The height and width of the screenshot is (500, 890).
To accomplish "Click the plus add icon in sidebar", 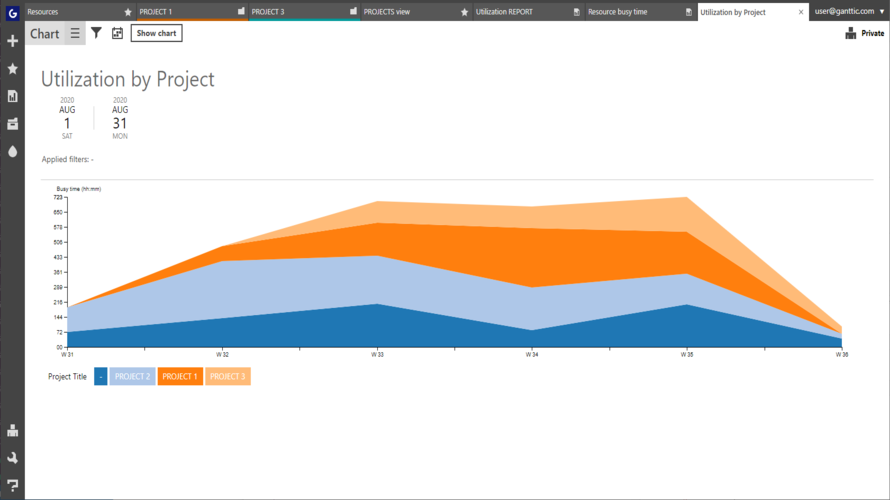I will pos(12,41).
